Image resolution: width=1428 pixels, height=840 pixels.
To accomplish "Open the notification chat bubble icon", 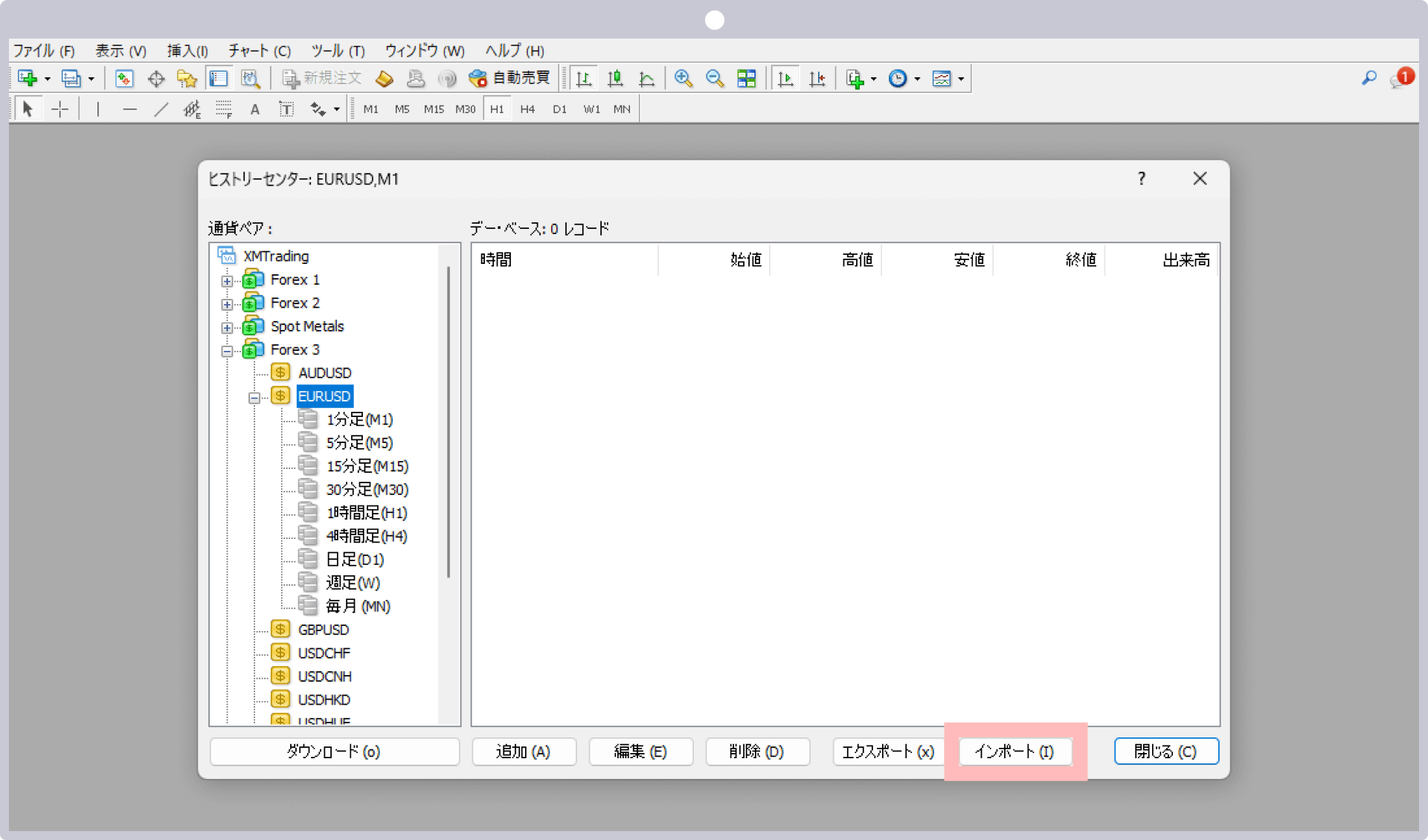I will [1400, 78].
